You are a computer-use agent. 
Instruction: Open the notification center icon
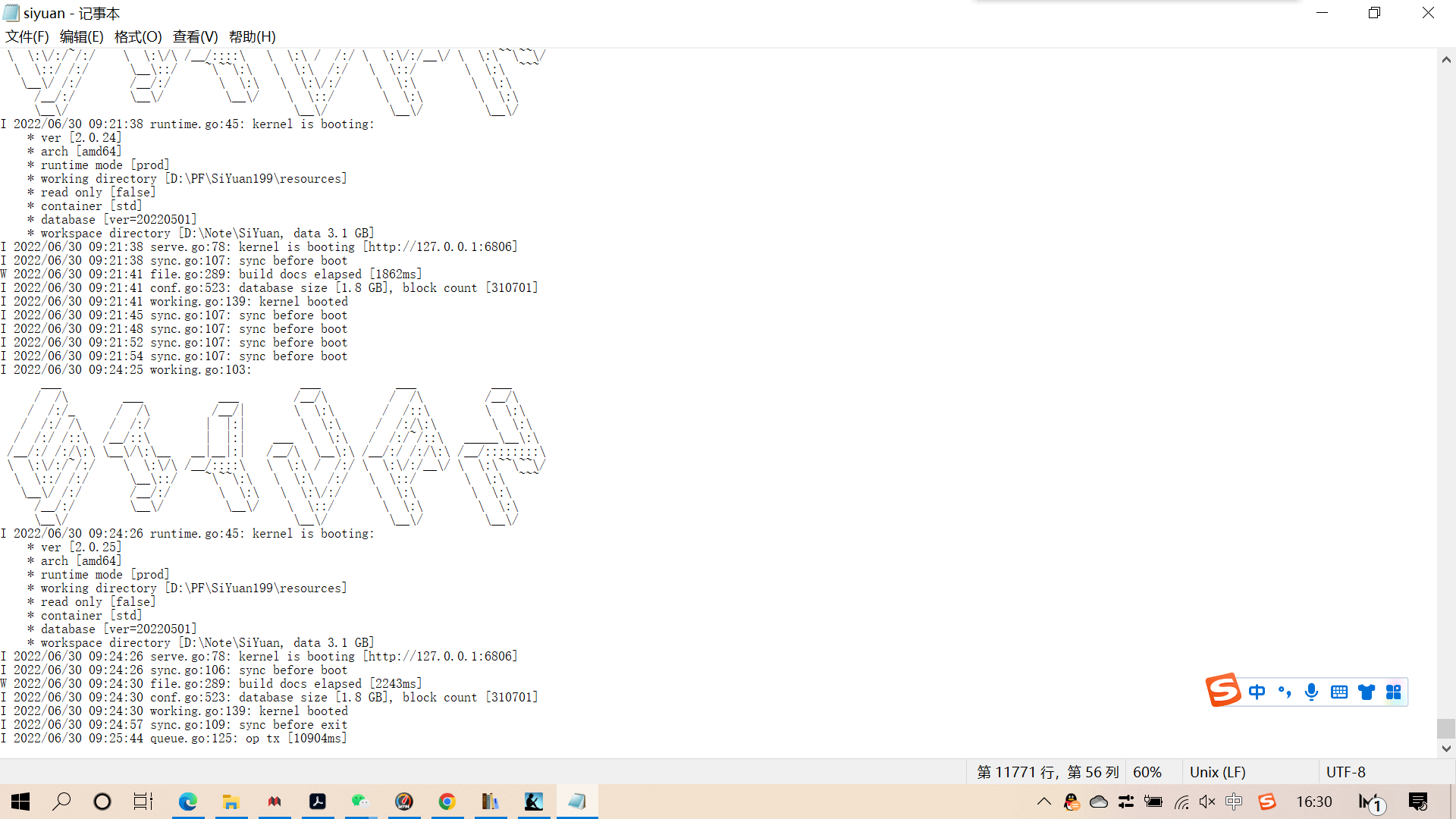(1417, 802)
